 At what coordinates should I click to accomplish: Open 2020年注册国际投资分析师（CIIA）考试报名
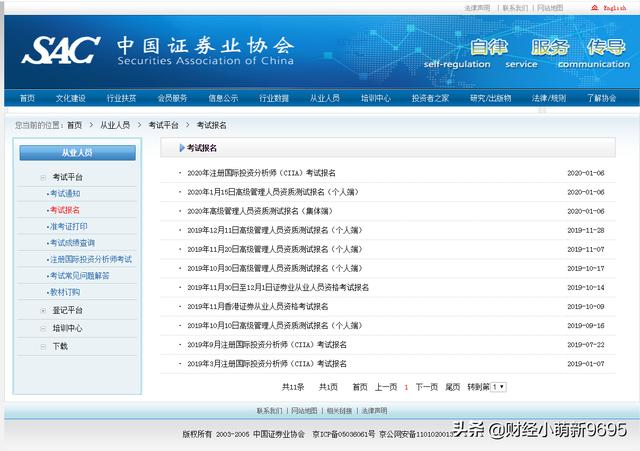[x=261, y=173]
